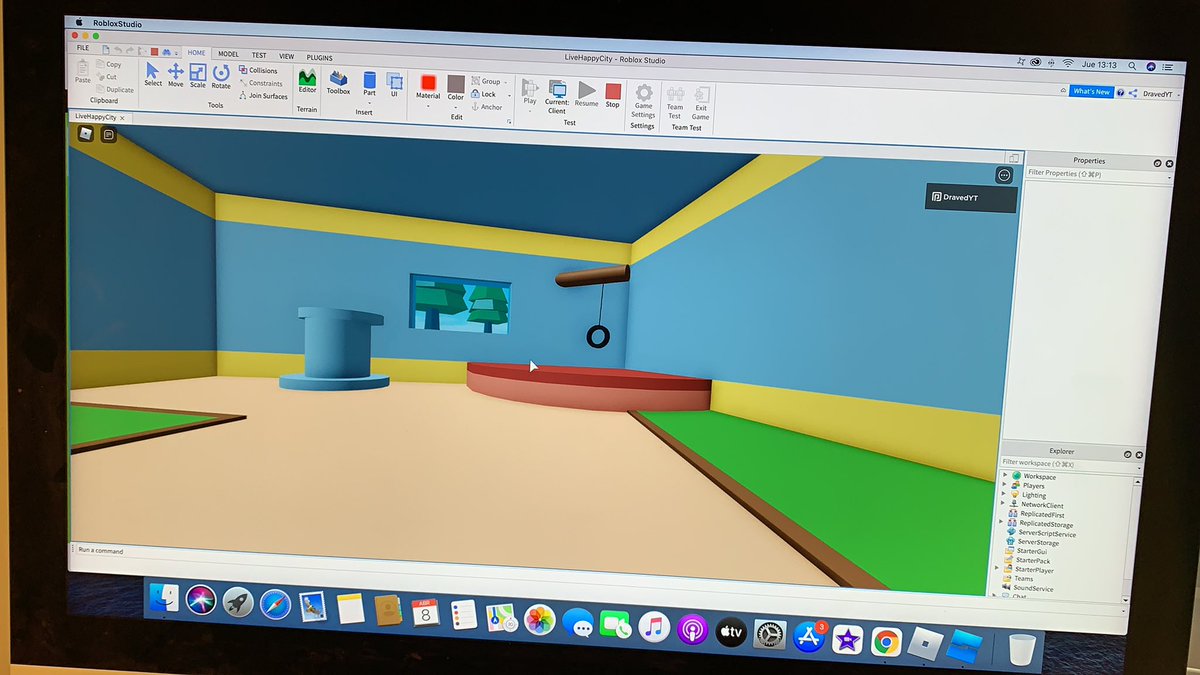Switch to the MODEL ribbon tab
The width and height of the screenshot is (1200, 675).
click(228, 54)
